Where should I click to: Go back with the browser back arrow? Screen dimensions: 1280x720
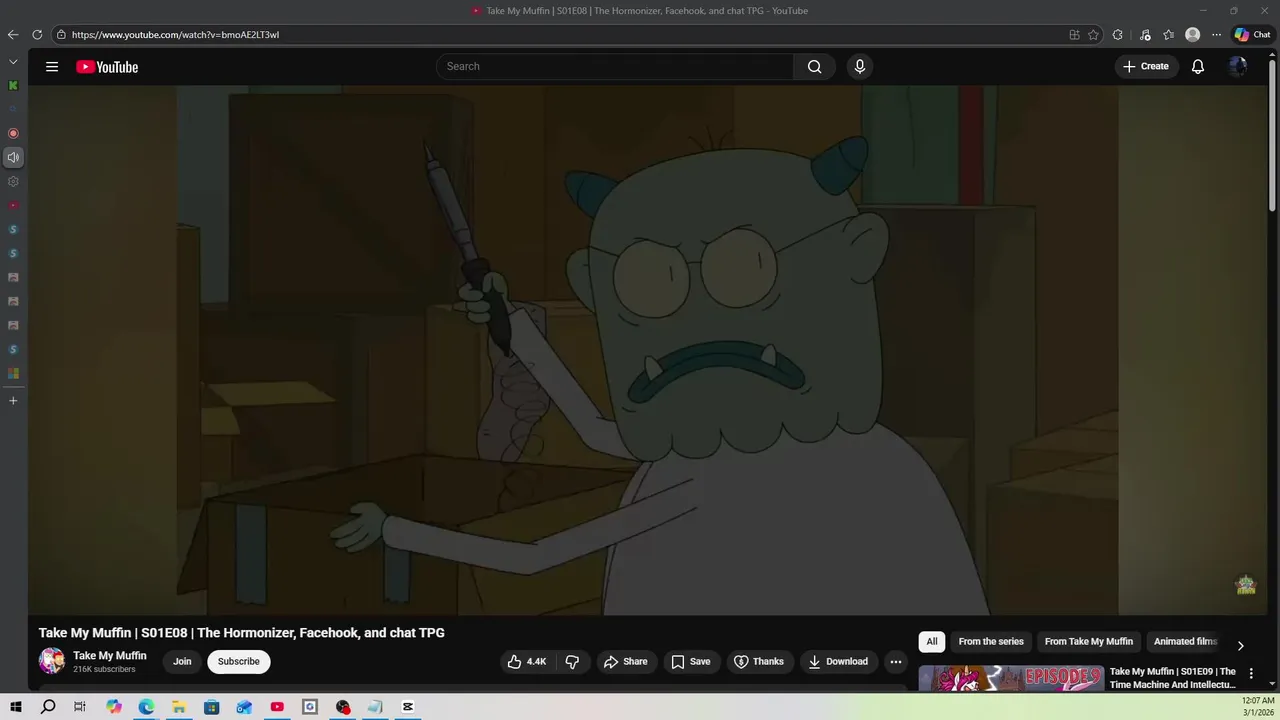[13, 34]
